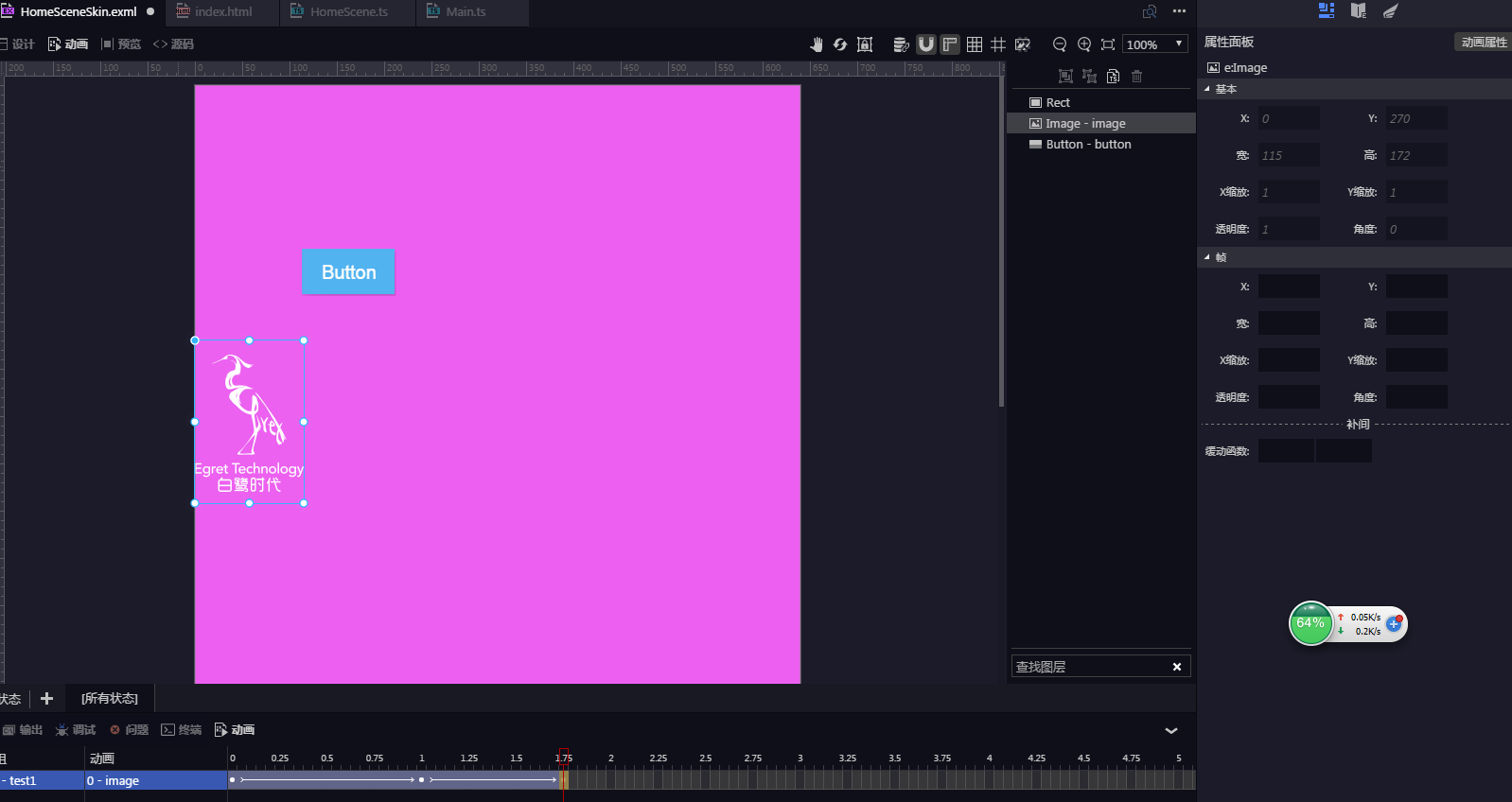Open the first 缓动函数 dropdown
The image size is (1512, 802).
[x=1286, y=451]
